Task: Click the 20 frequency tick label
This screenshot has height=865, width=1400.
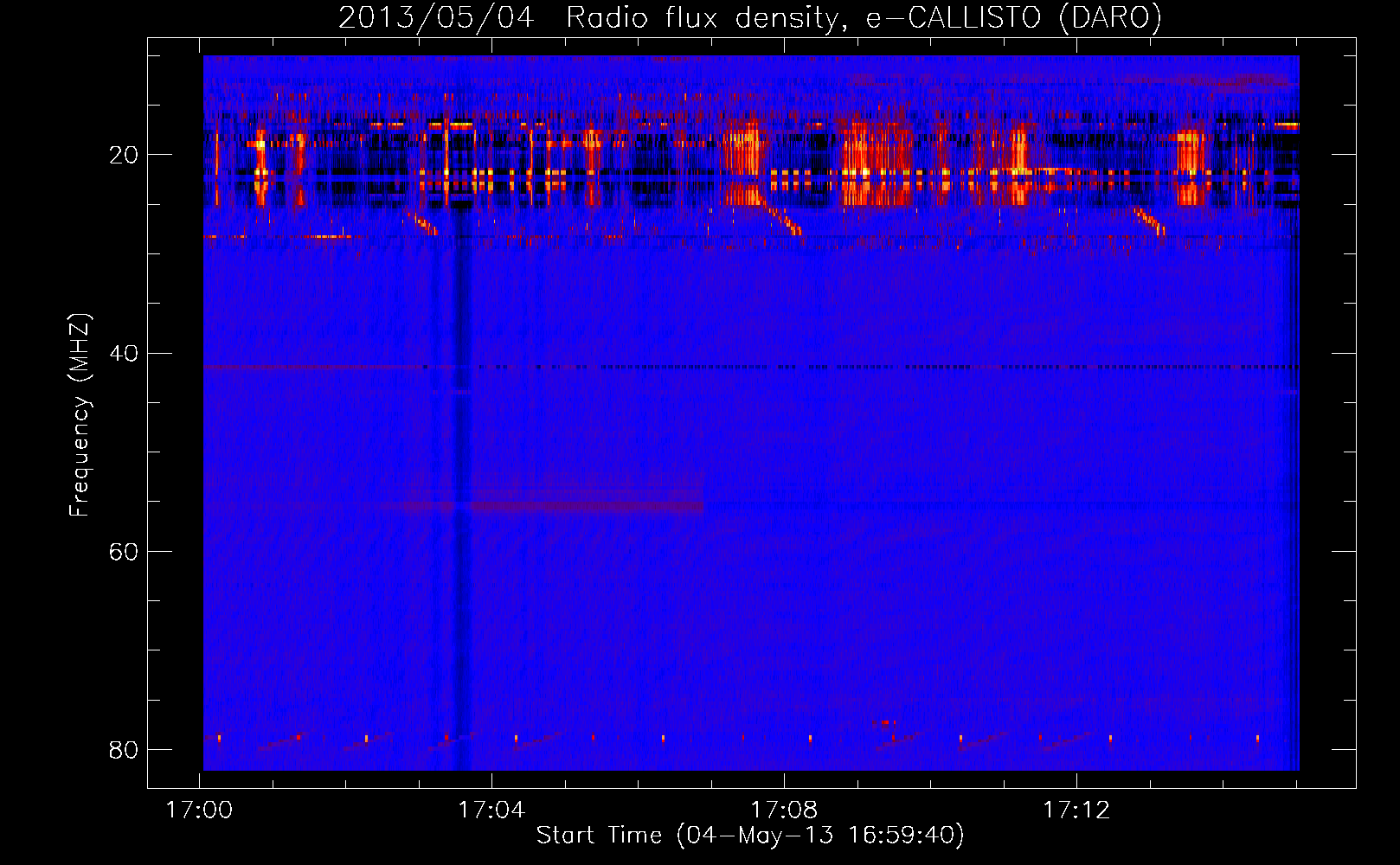Action: [123, 155]
